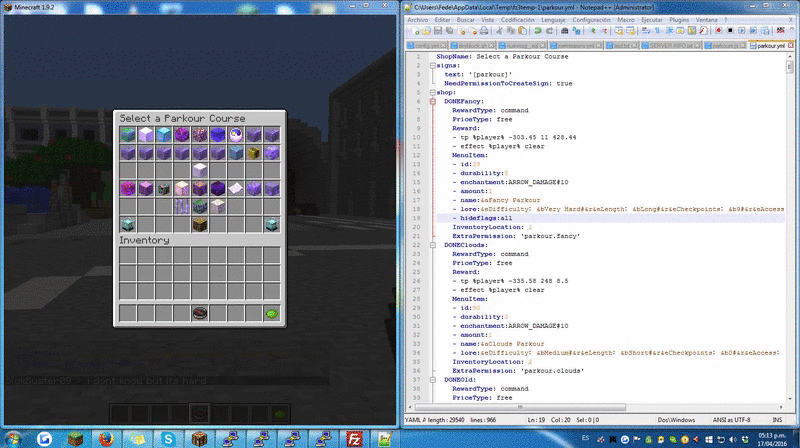Click the INS indicator in the status bar

[777, 420]
